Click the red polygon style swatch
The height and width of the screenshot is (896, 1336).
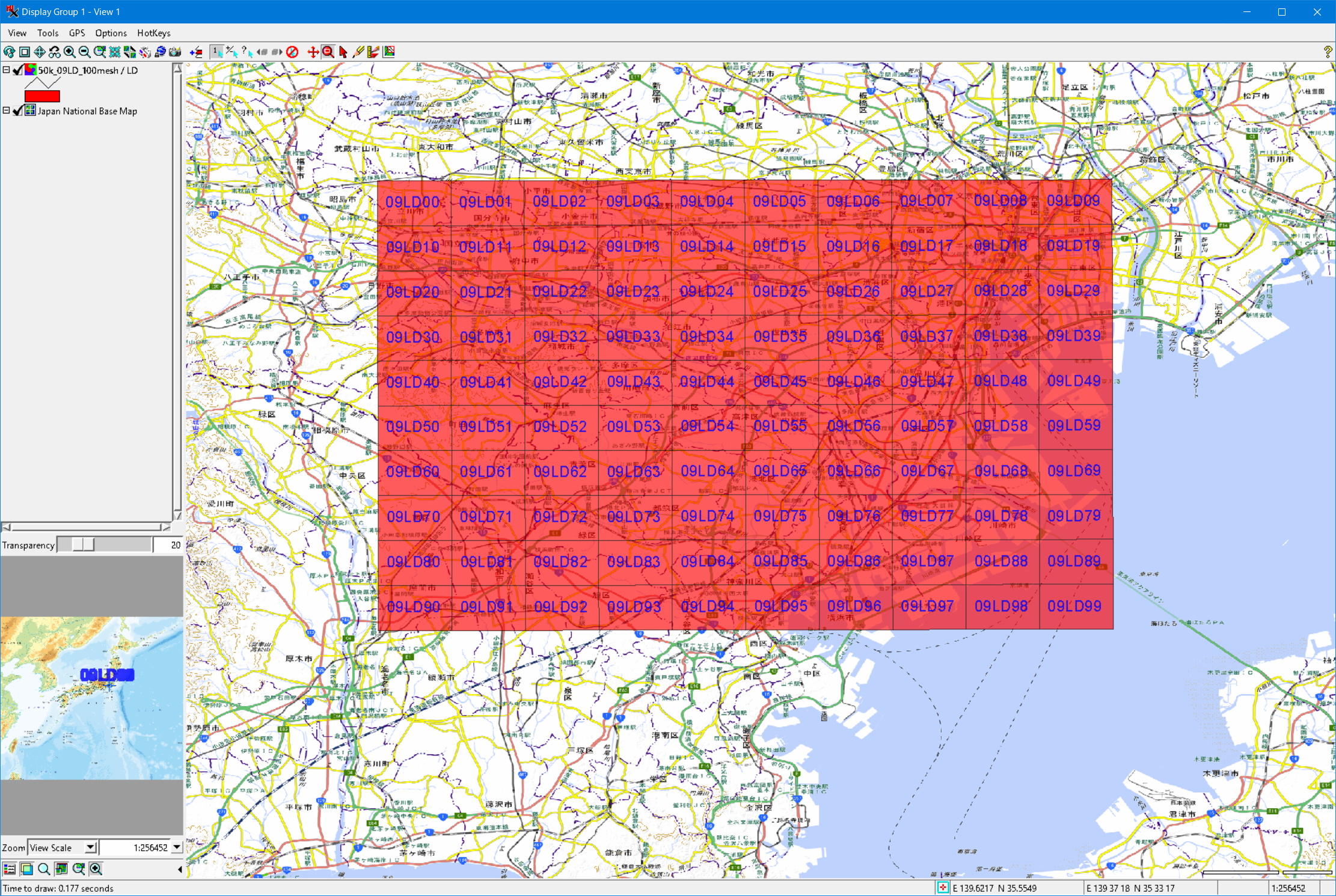(42, 96)
